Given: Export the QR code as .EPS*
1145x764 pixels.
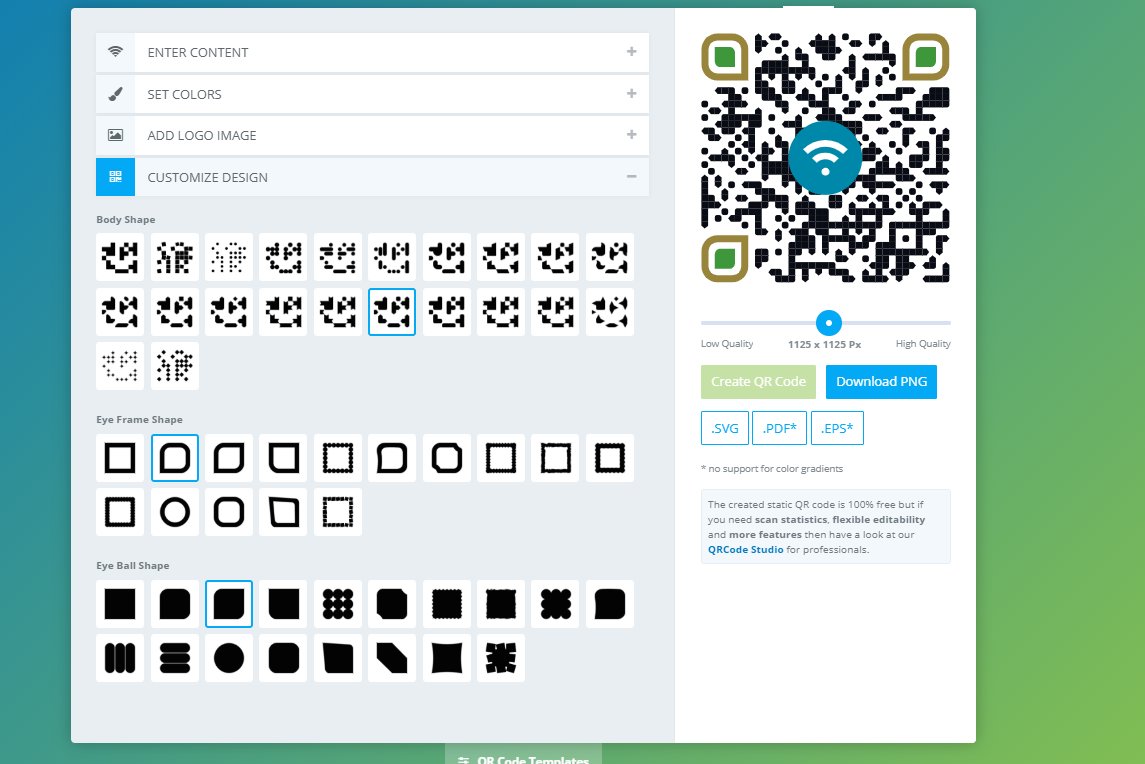Looking at the screenshot, I should coord(837,428).
